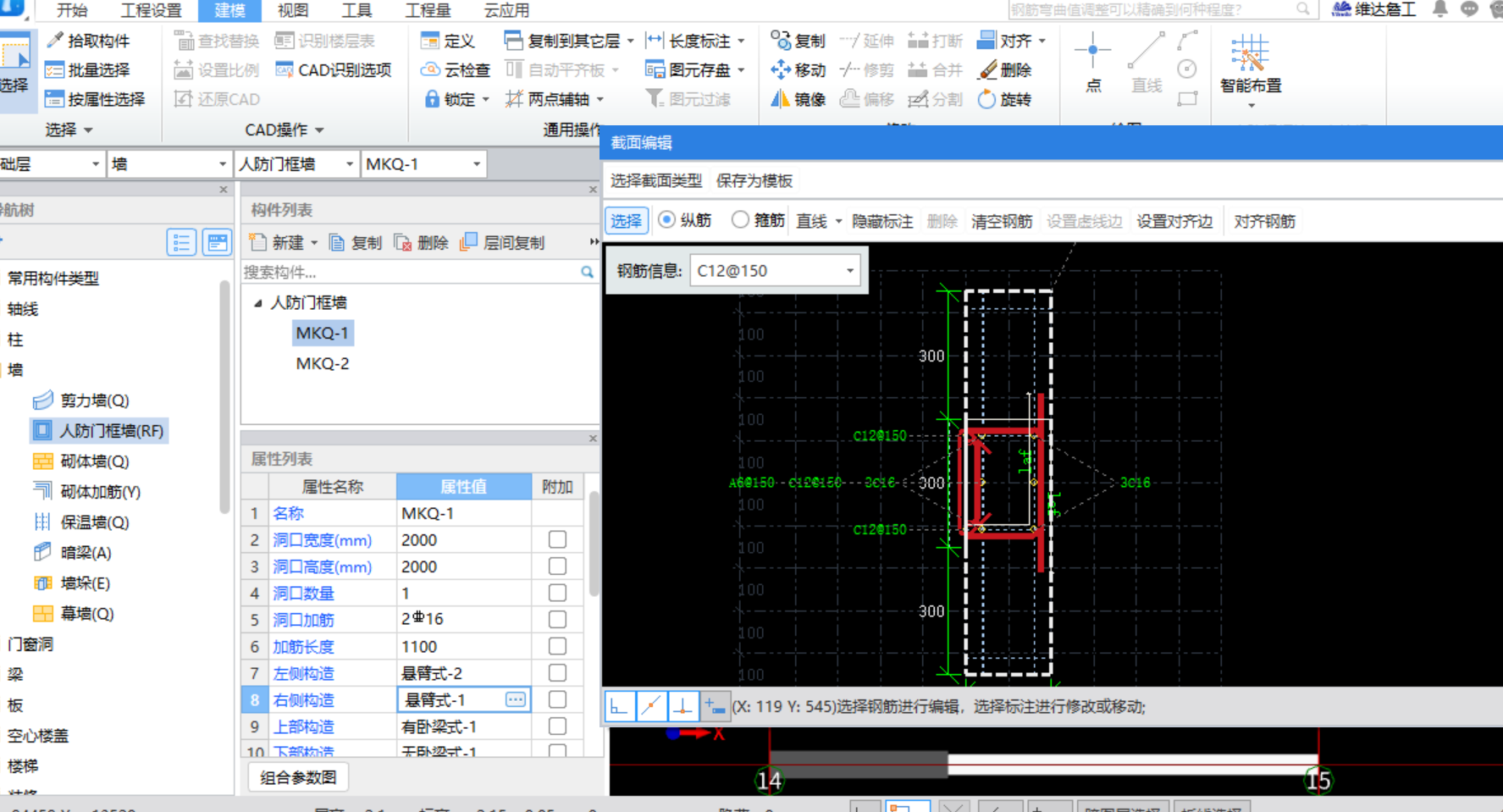Select the 旋转 rotate tool

(1004, 99)
